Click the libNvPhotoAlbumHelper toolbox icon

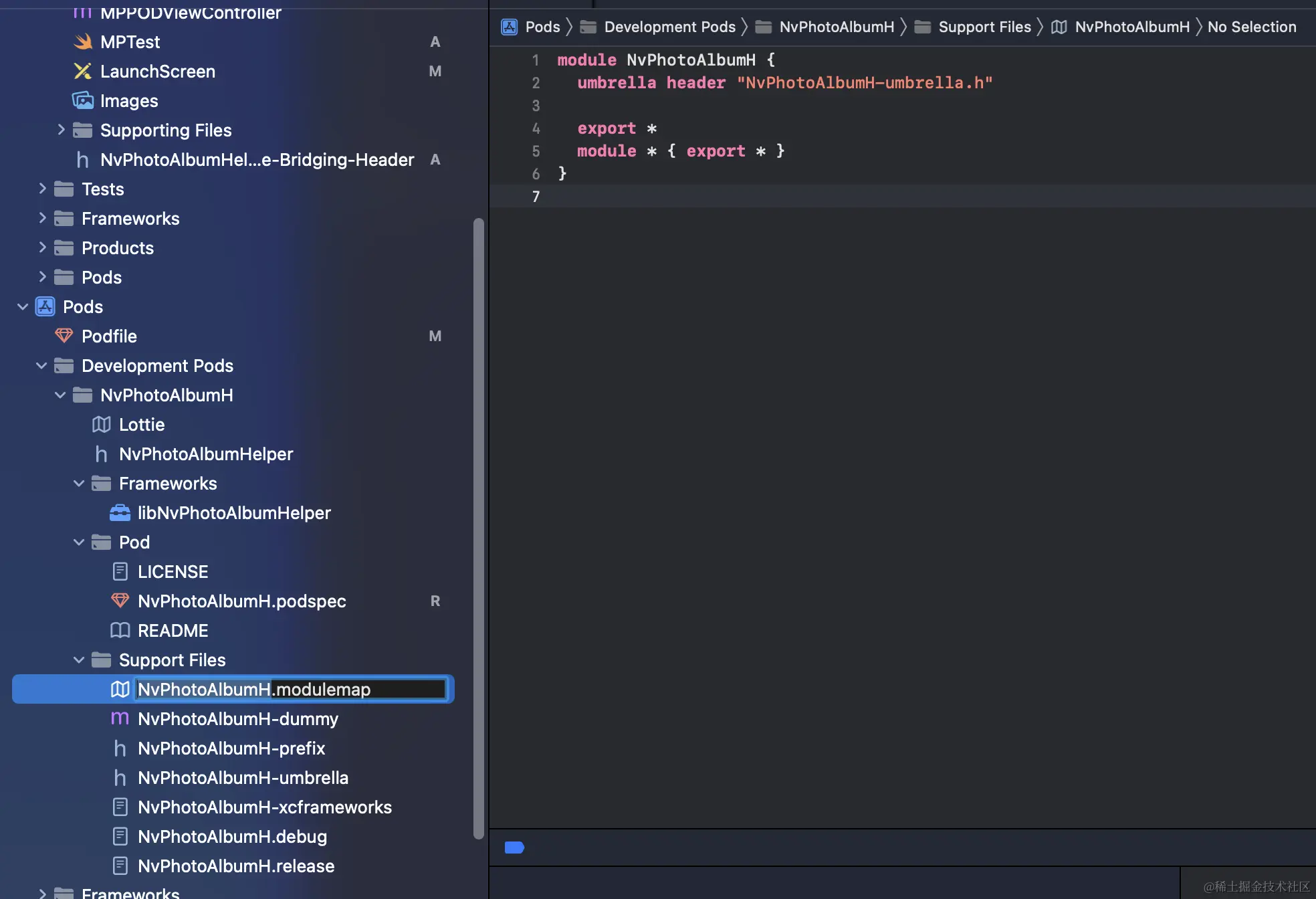120,513
